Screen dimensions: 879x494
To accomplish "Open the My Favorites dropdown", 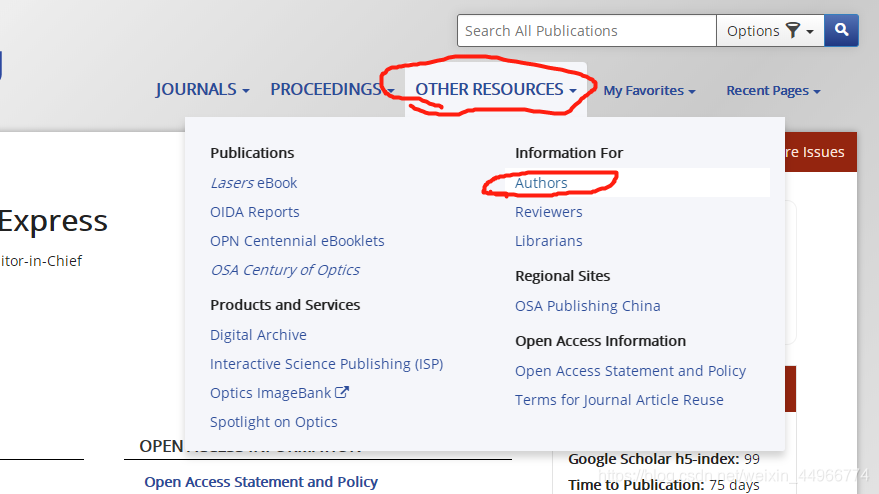I will (x=649, y=91).
